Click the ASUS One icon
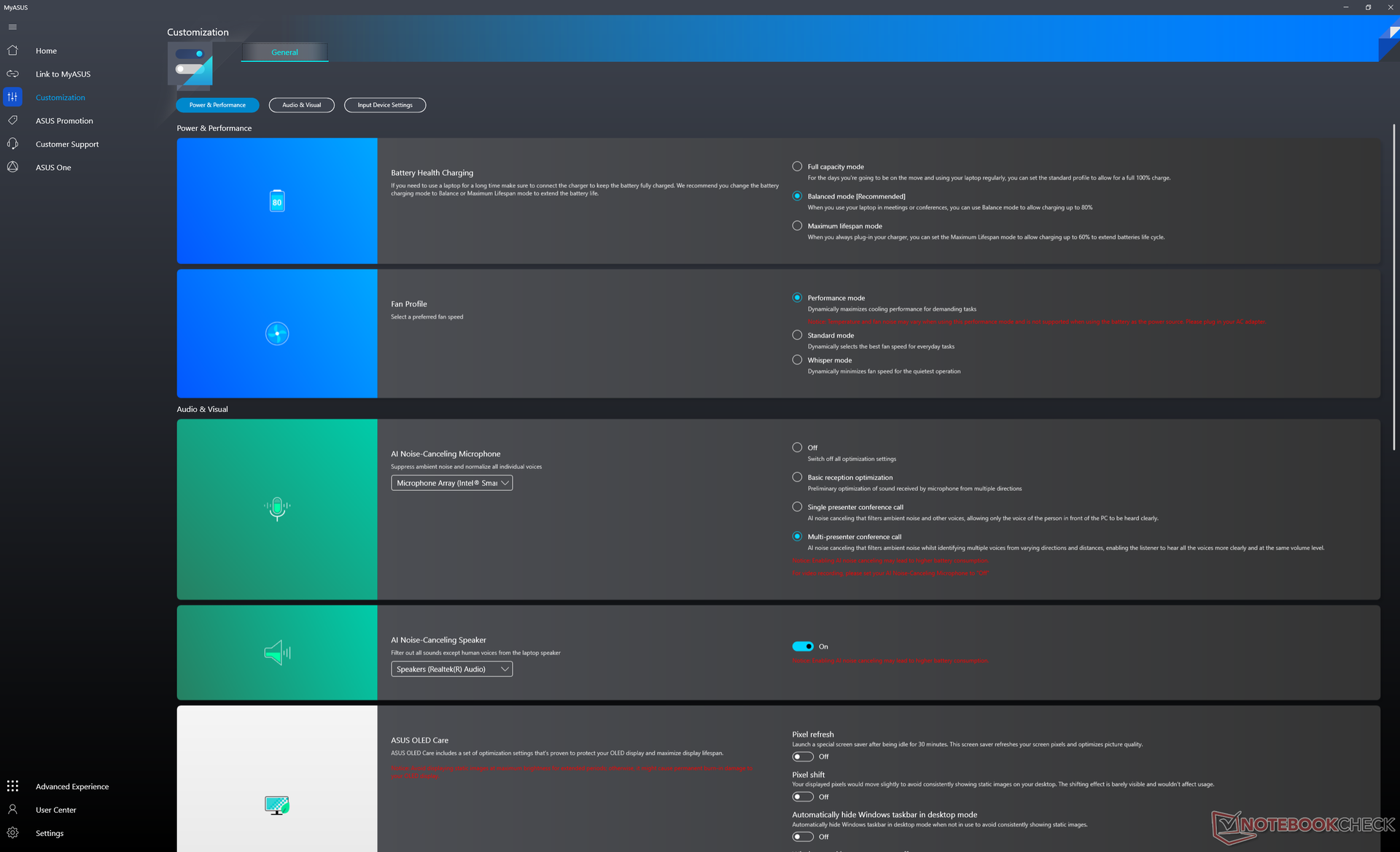 [12, 167]
